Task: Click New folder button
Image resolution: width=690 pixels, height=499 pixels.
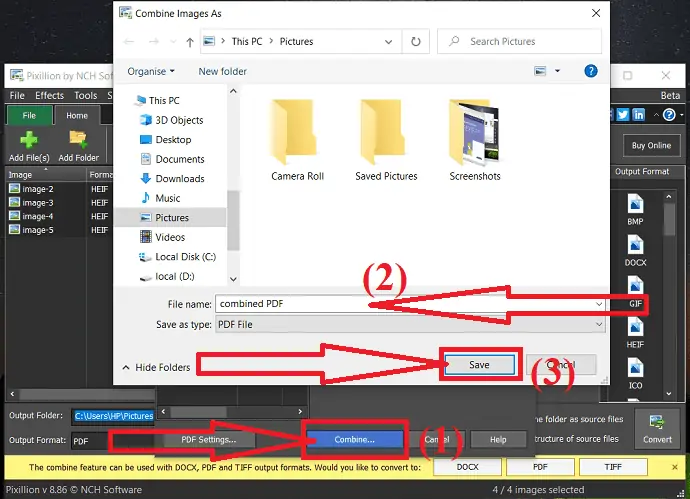Action: tap(222, 71)
